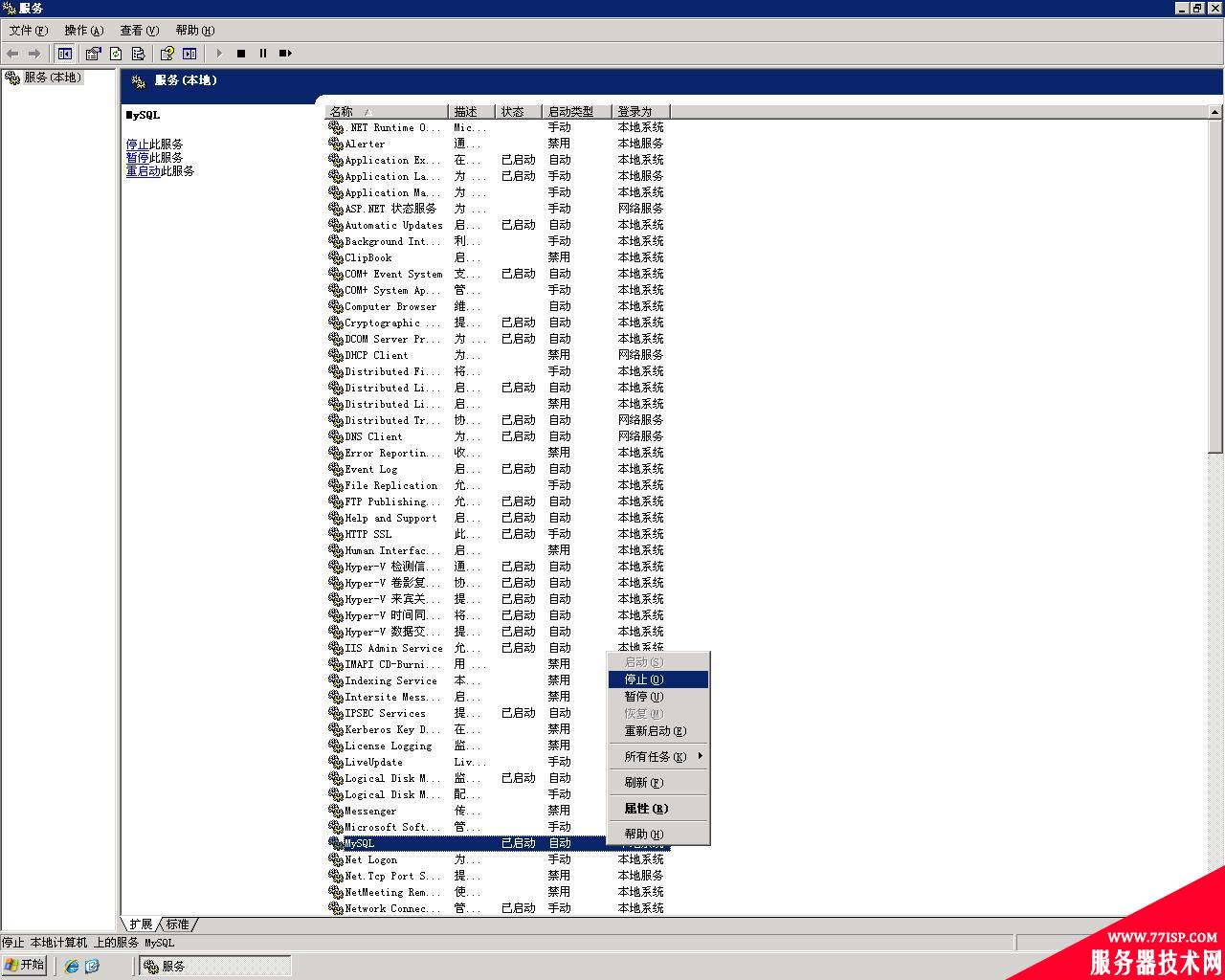This screenshot has height=980, width=1225.
Task: Select the MySQL service row
Action: [x=498, y=843]
